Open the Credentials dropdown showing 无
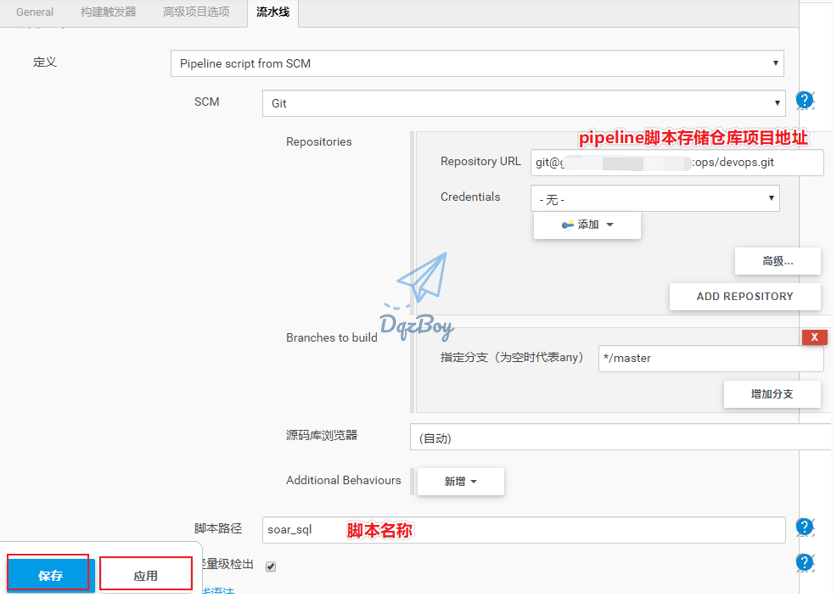Screen dimensions: 834x594 pyautogui.click(x=655, y=199)
